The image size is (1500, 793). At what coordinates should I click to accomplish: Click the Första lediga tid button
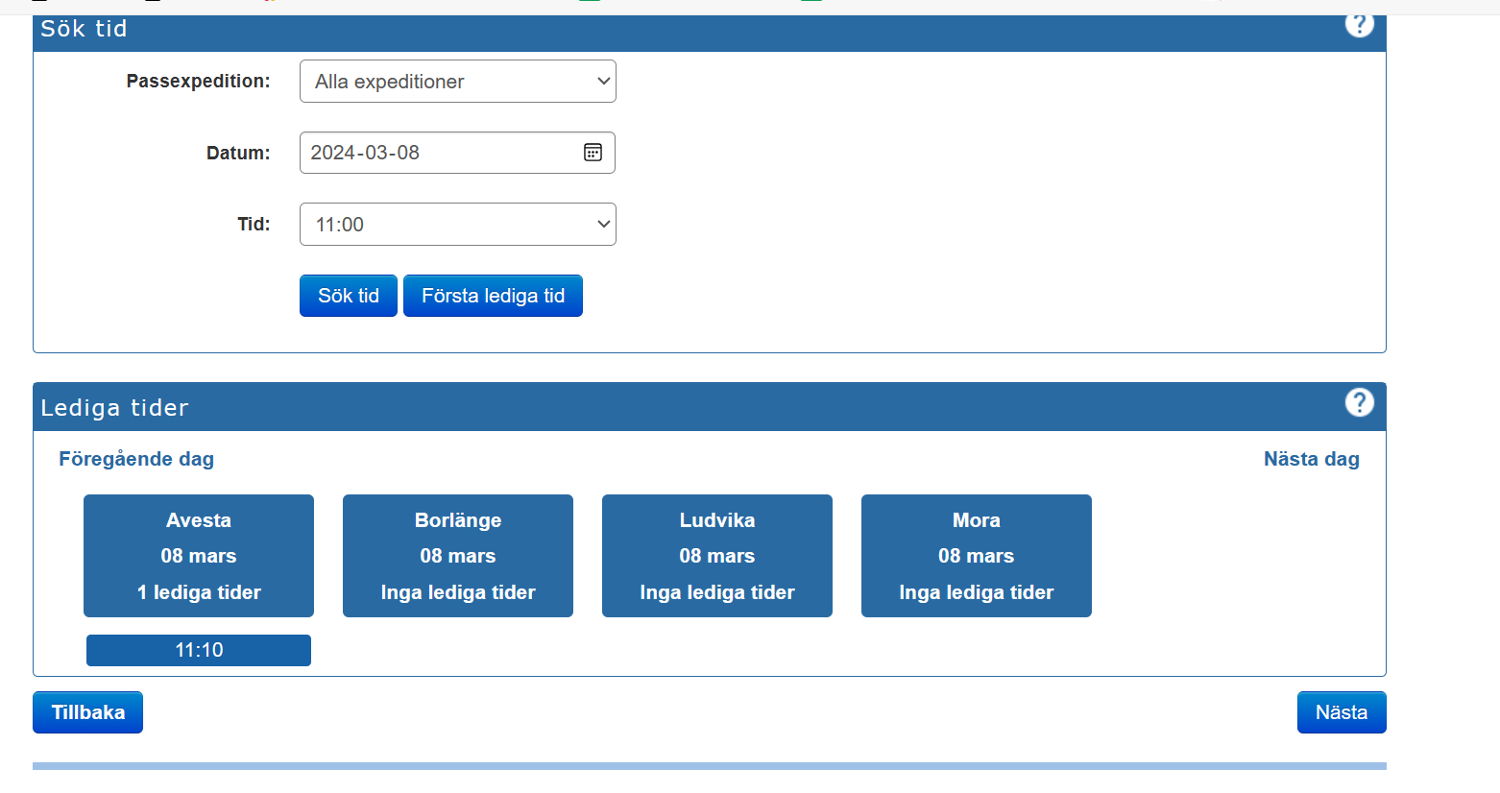point(492,296)
